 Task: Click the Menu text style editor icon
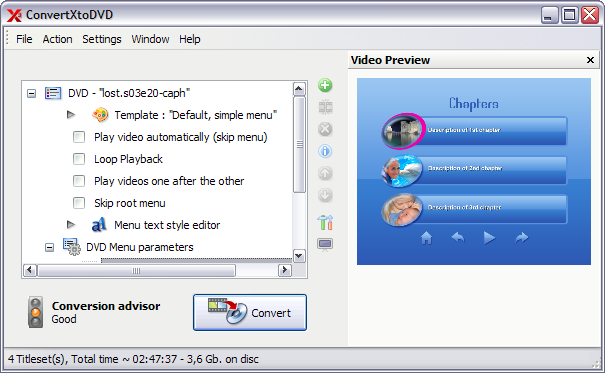pyautogui.click(x=99, y=225)
